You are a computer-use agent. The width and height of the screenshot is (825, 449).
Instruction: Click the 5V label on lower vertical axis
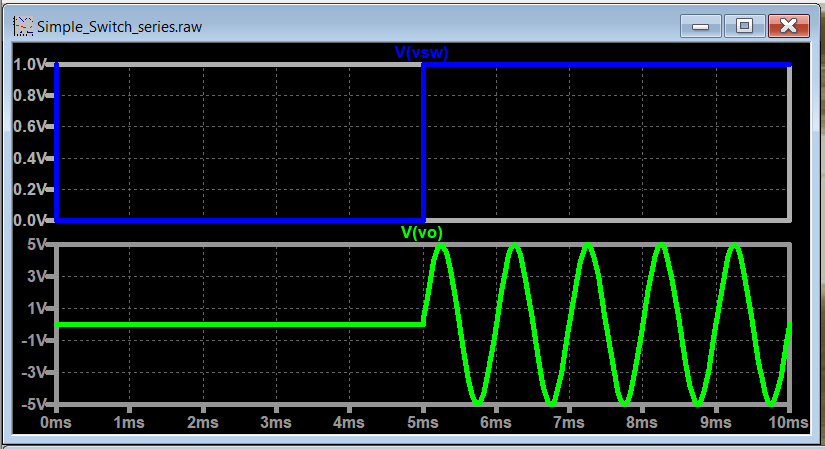pos(37,245)
